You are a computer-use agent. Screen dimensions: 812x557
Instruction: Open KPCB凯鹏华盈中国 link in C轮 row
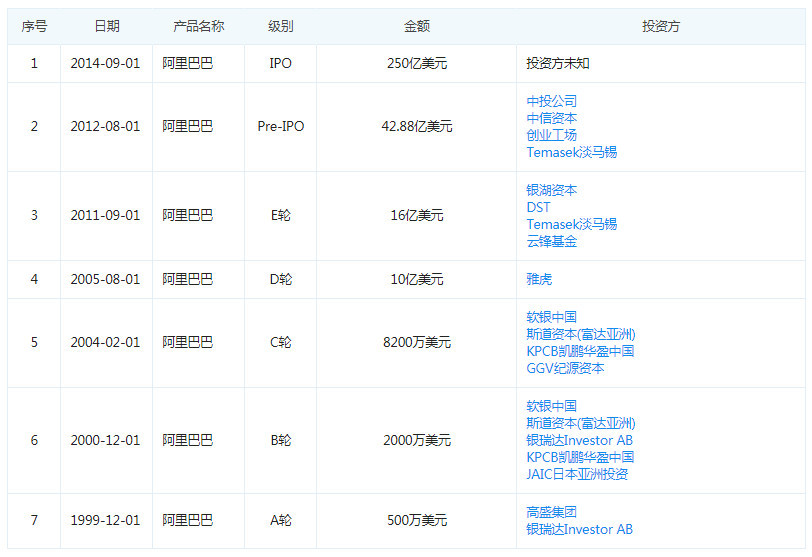coord(580,351)
